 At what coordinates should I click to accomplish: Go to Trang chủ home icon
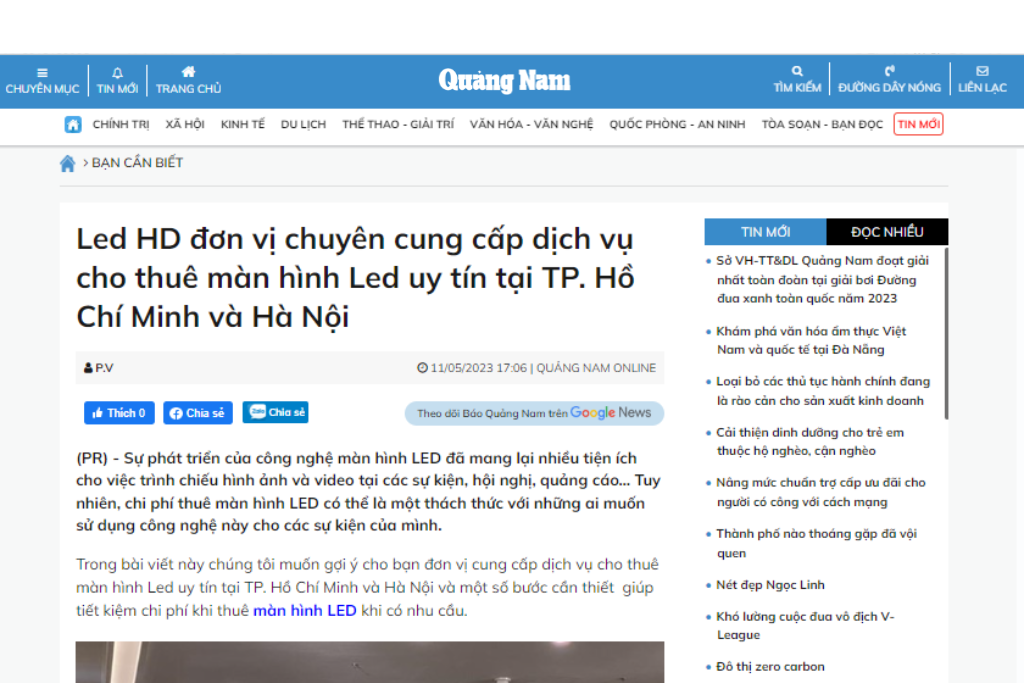click(188, 72)
